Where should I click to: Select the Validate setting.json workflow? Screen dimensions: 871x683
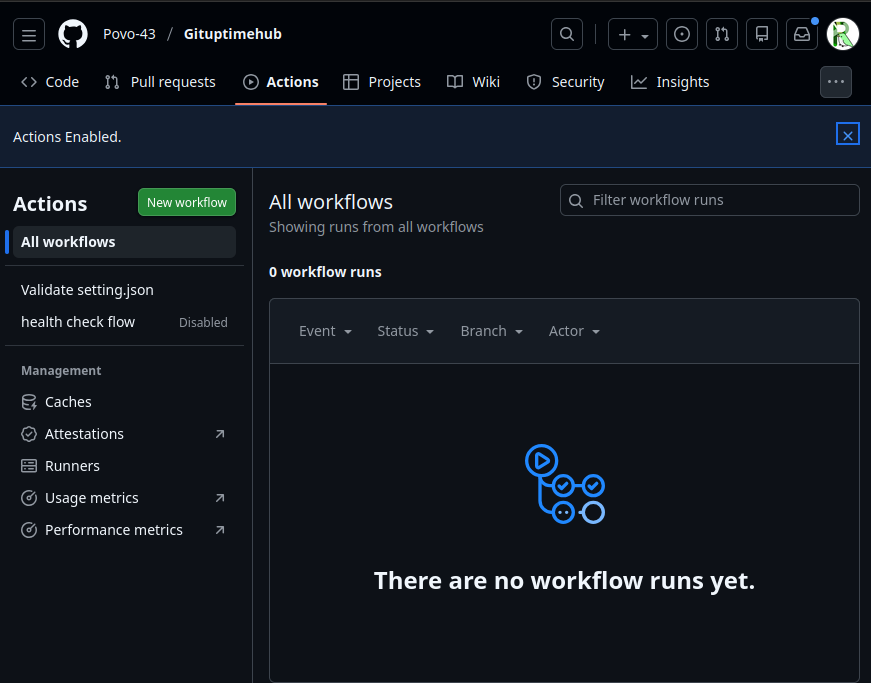(87, 290)
